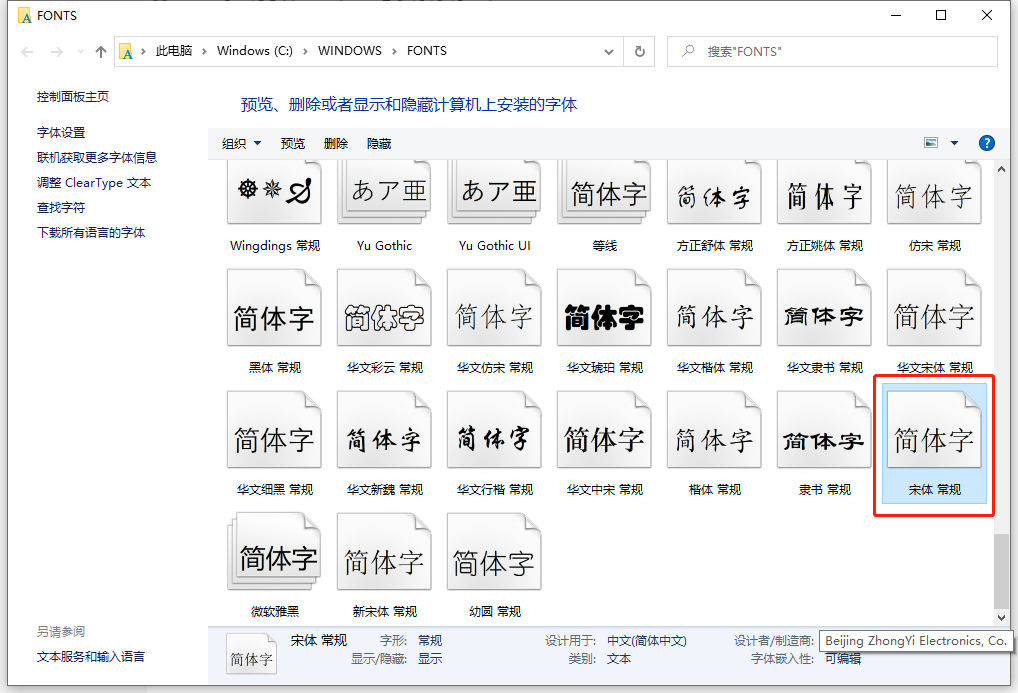Open 控制面板主页 link
Screen dimensions: 1018x693
click(73, 97)
